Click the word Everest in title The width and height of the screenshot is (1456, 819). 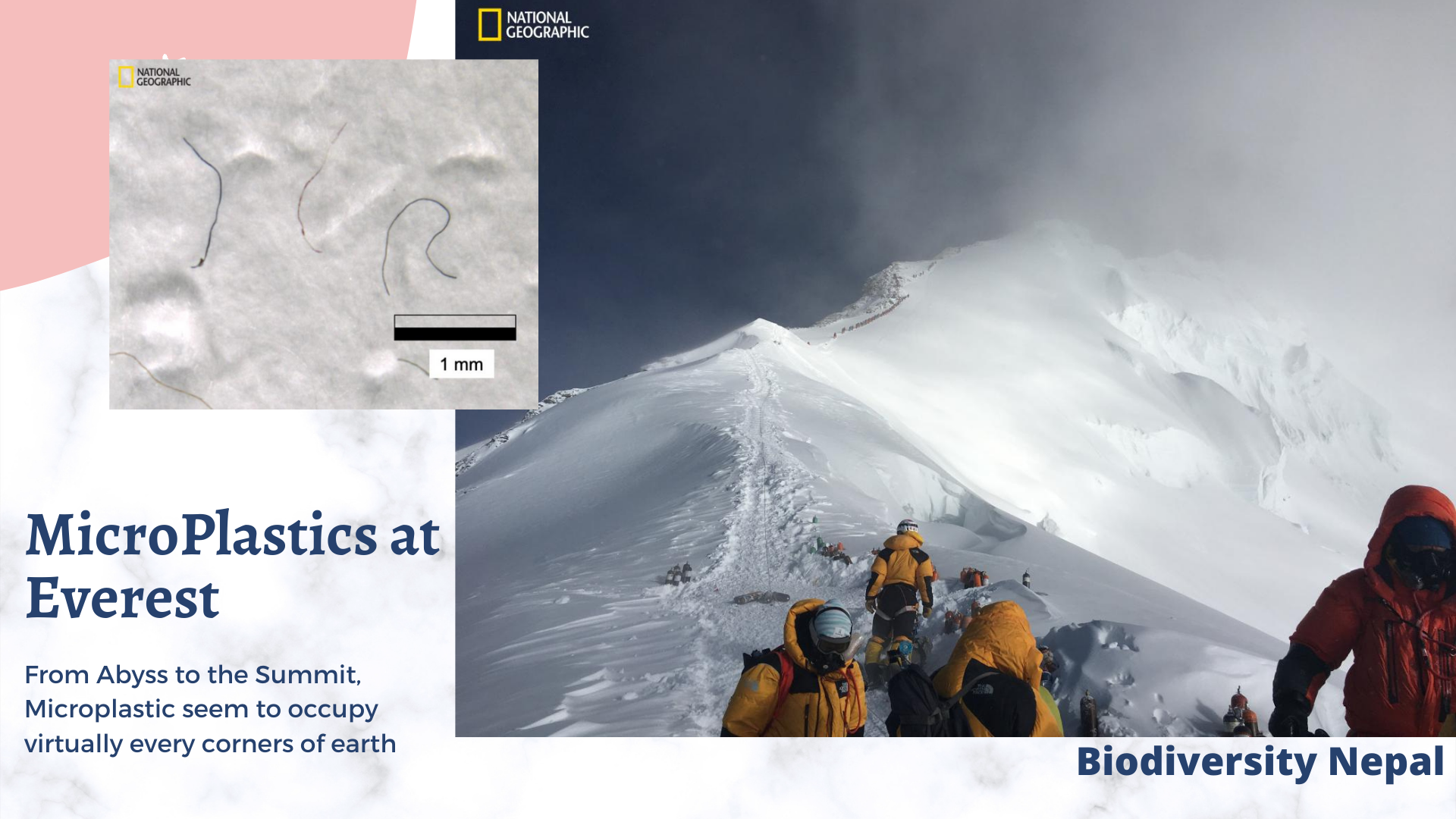[x=123, y=598]
